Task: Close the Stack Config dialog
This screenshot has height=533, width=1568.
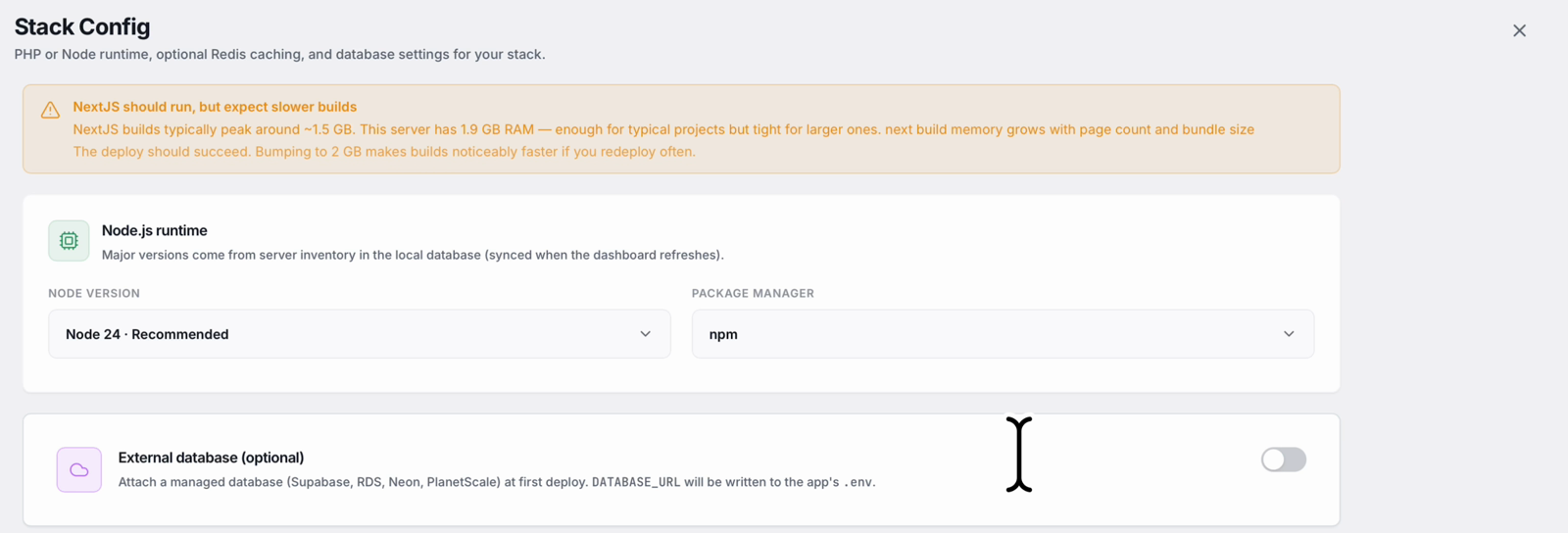Action: 1519,30
